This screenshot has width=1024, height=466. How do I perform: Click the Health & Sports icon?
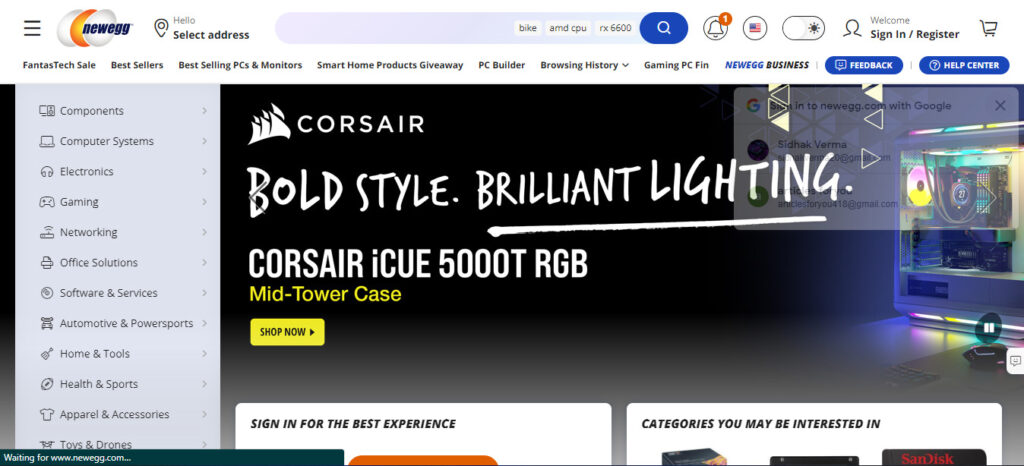click(x=47, y=384)
